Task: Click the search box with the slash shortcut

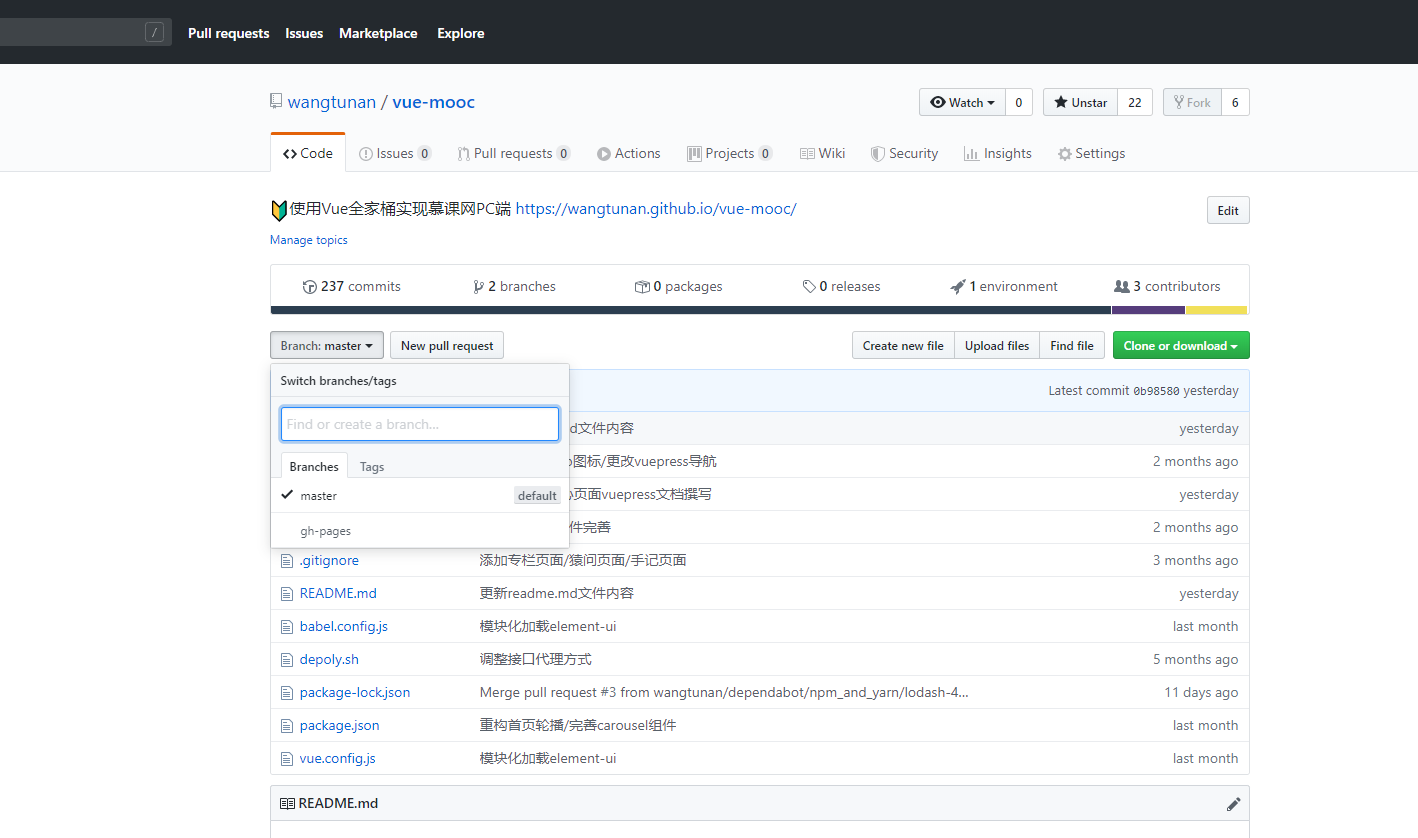Action: 86,32
